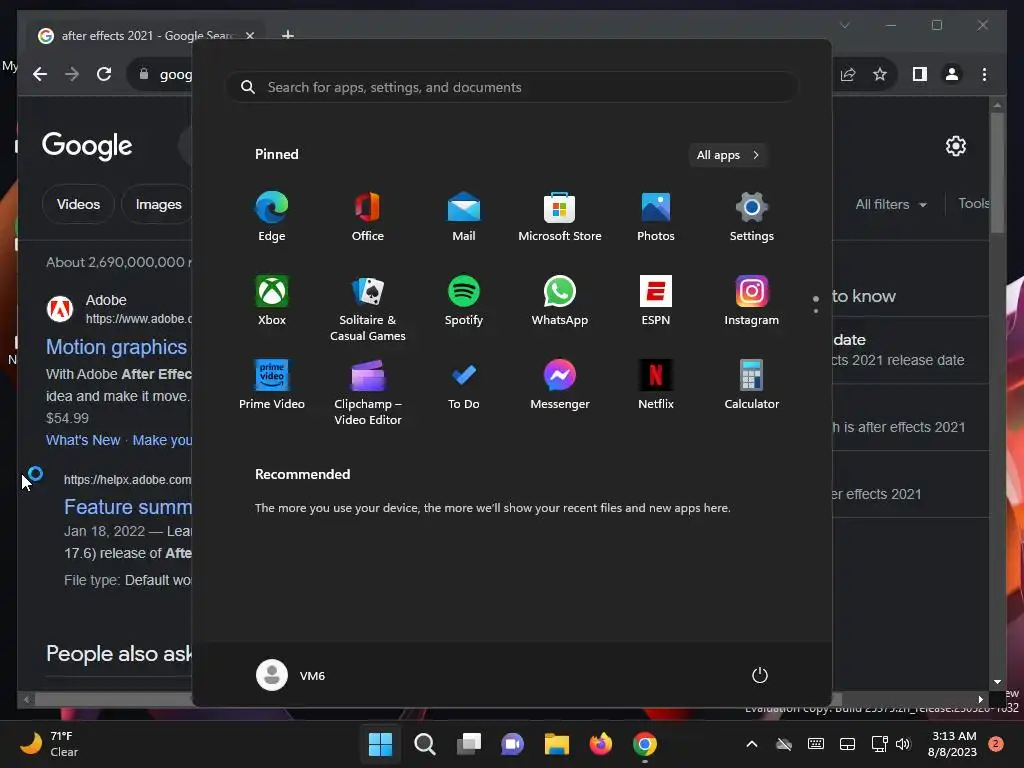Bookmark this page with the star icon

(x=880, y=74)
